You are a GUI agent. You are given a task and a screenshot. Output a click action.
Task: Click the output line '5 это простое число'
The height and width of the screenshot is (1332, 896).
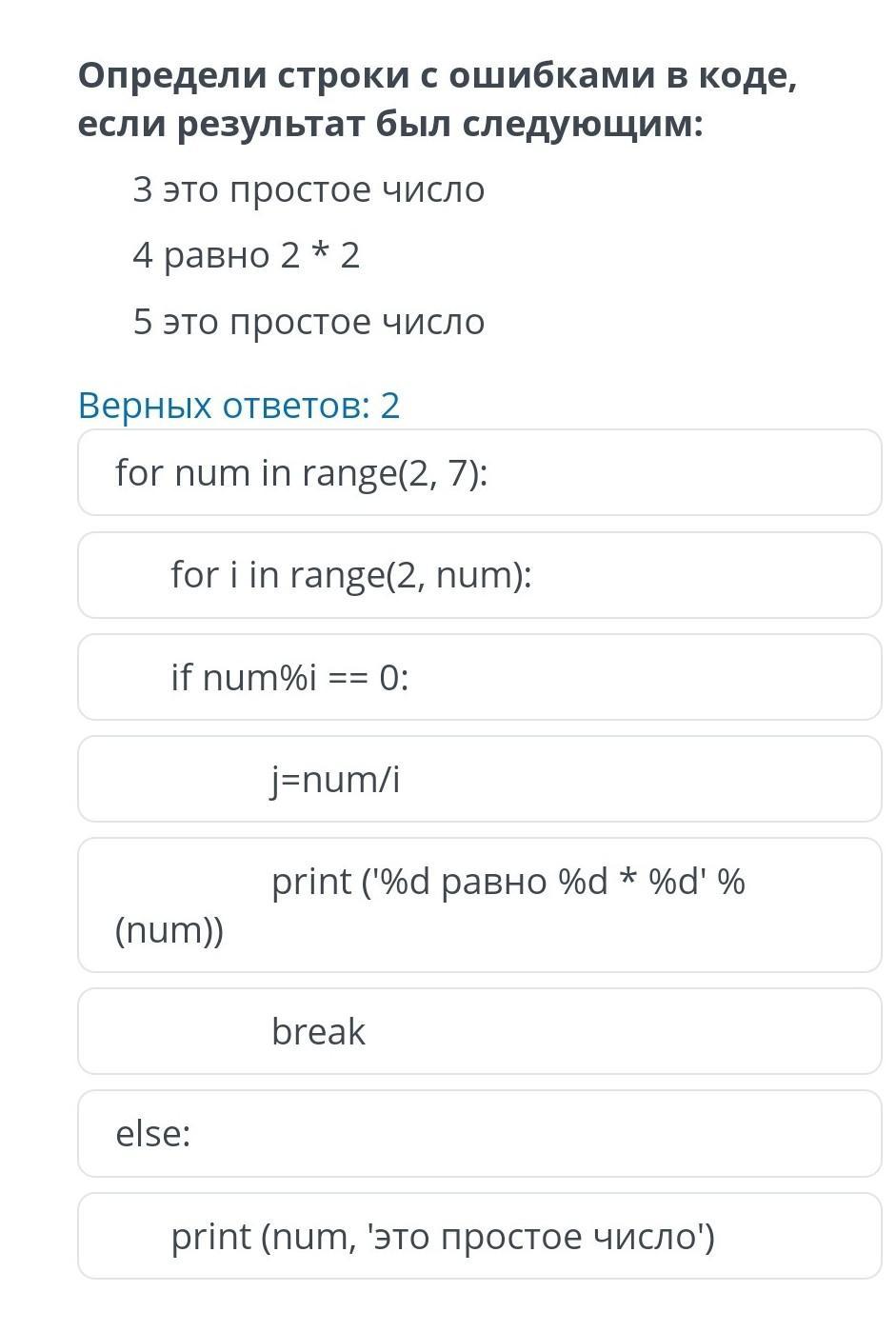click(309, 322)
